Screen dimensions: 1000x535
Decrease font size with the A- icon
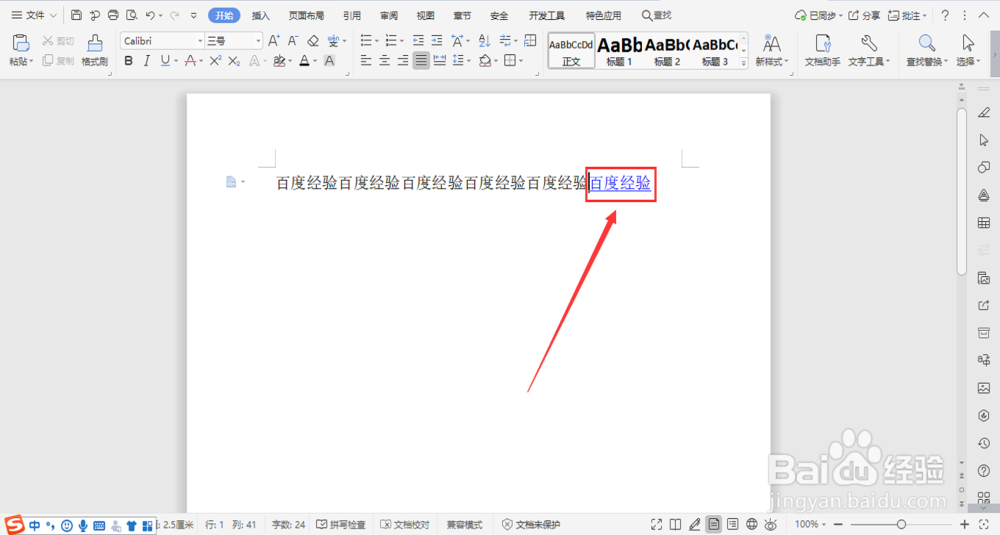[293, 41]
